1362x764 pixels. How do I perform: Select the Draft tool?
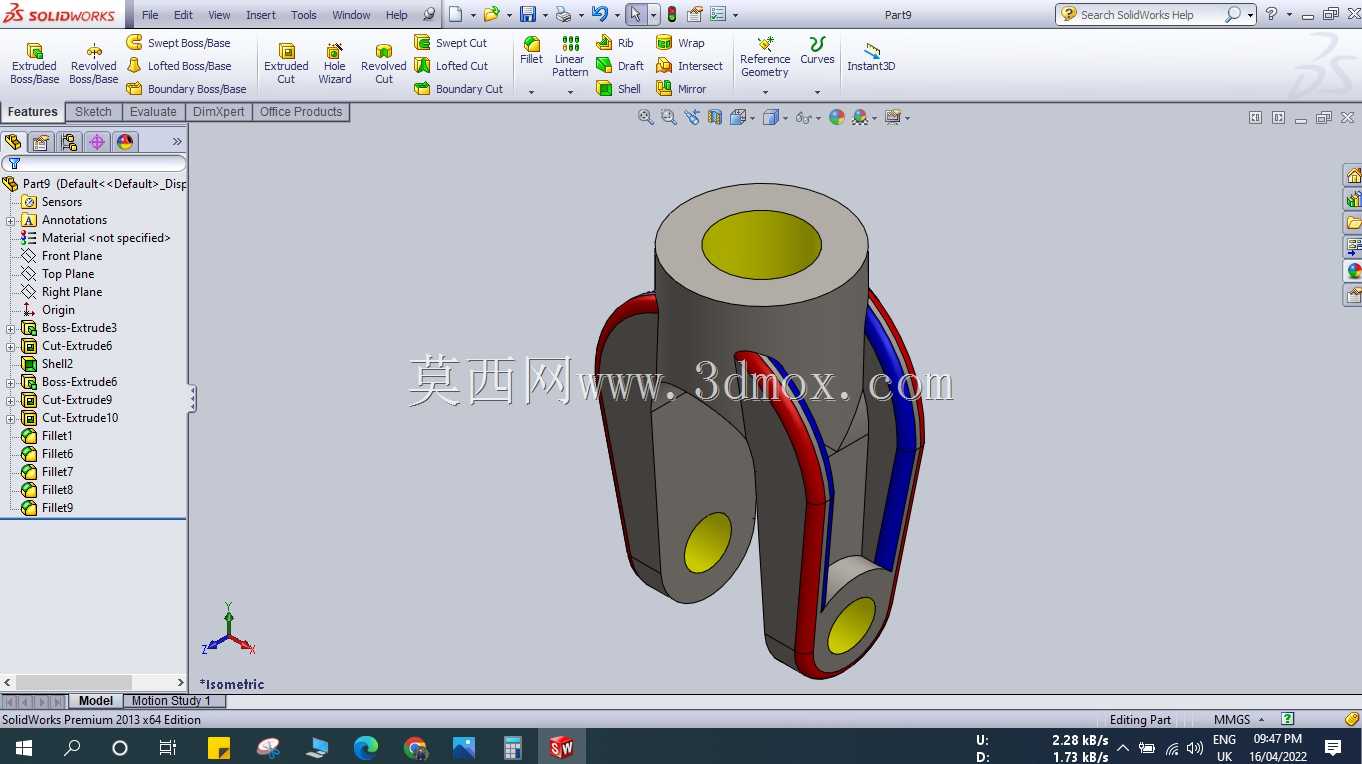tap(620, 66)
